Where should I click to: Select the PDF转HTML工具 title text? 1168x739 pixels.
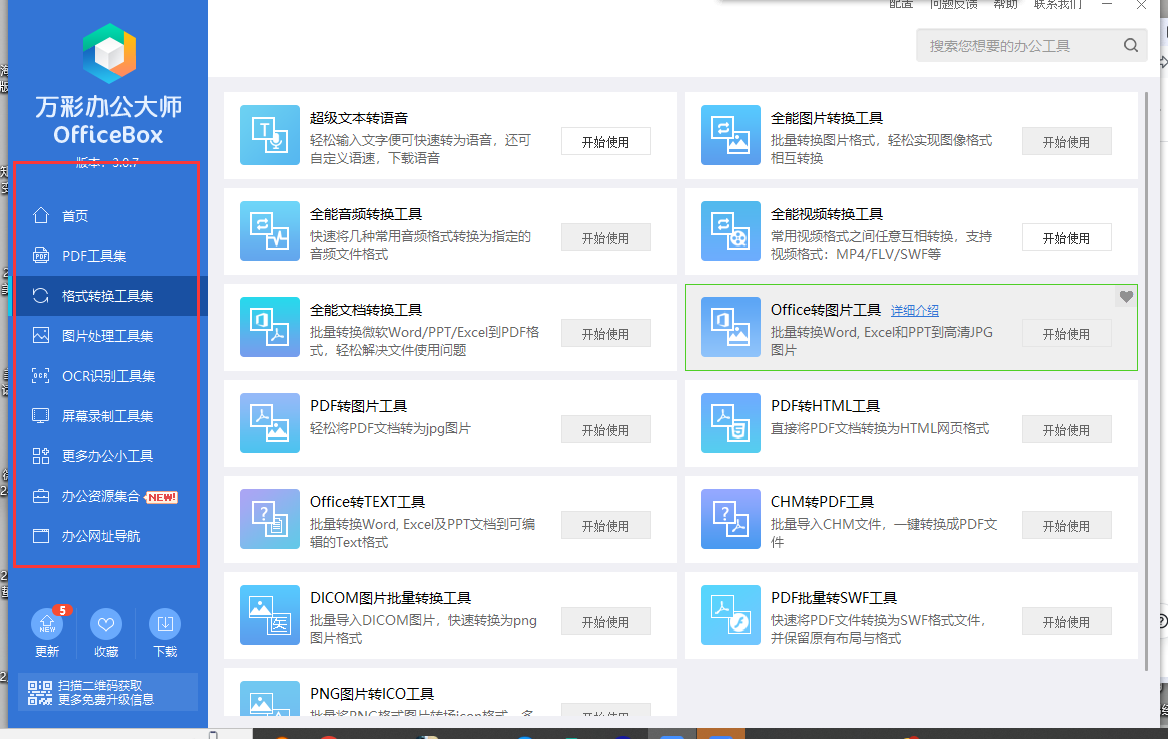tap(825, 406)
